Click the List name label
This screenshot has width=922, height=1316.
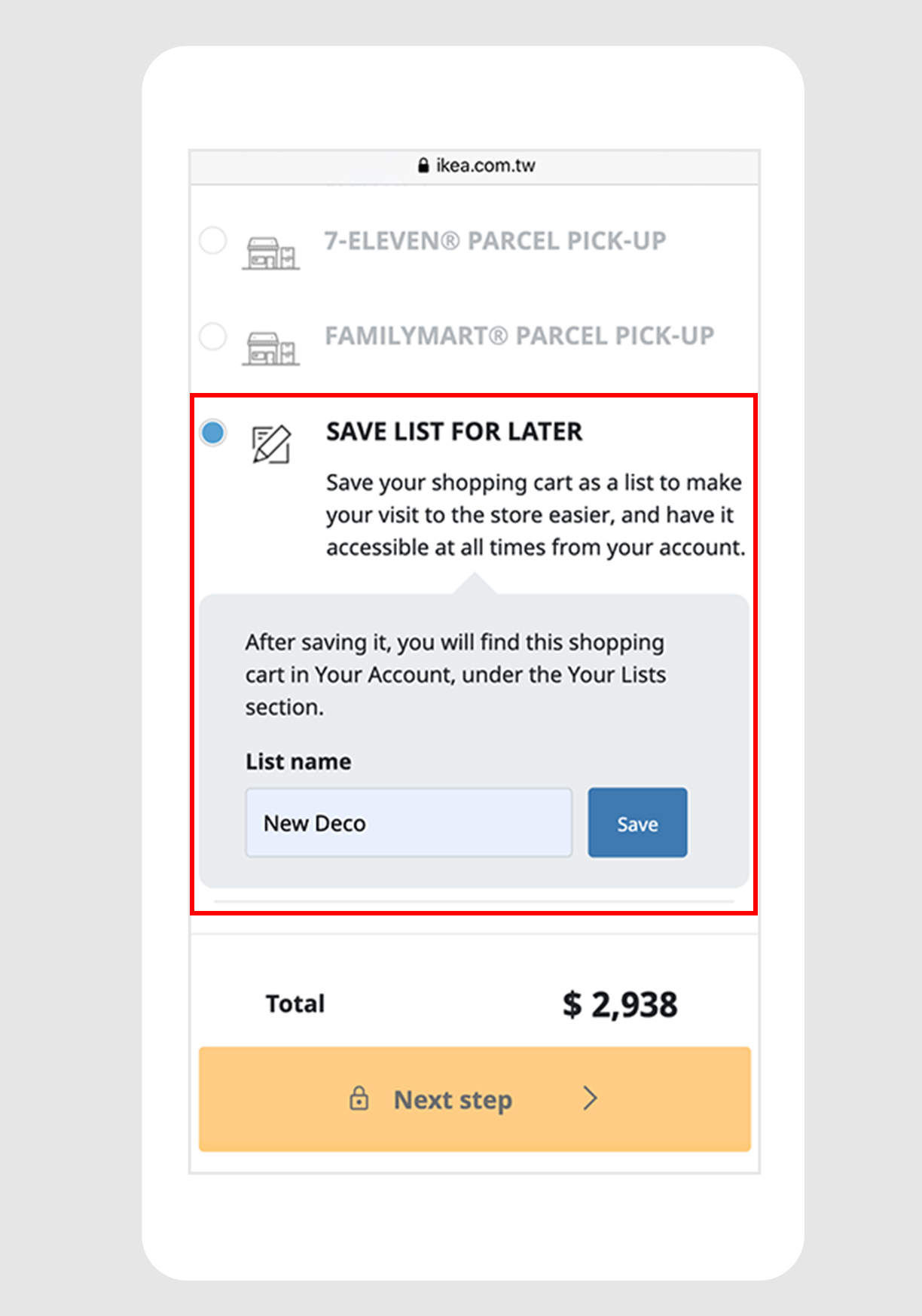[x=298, y=762]
